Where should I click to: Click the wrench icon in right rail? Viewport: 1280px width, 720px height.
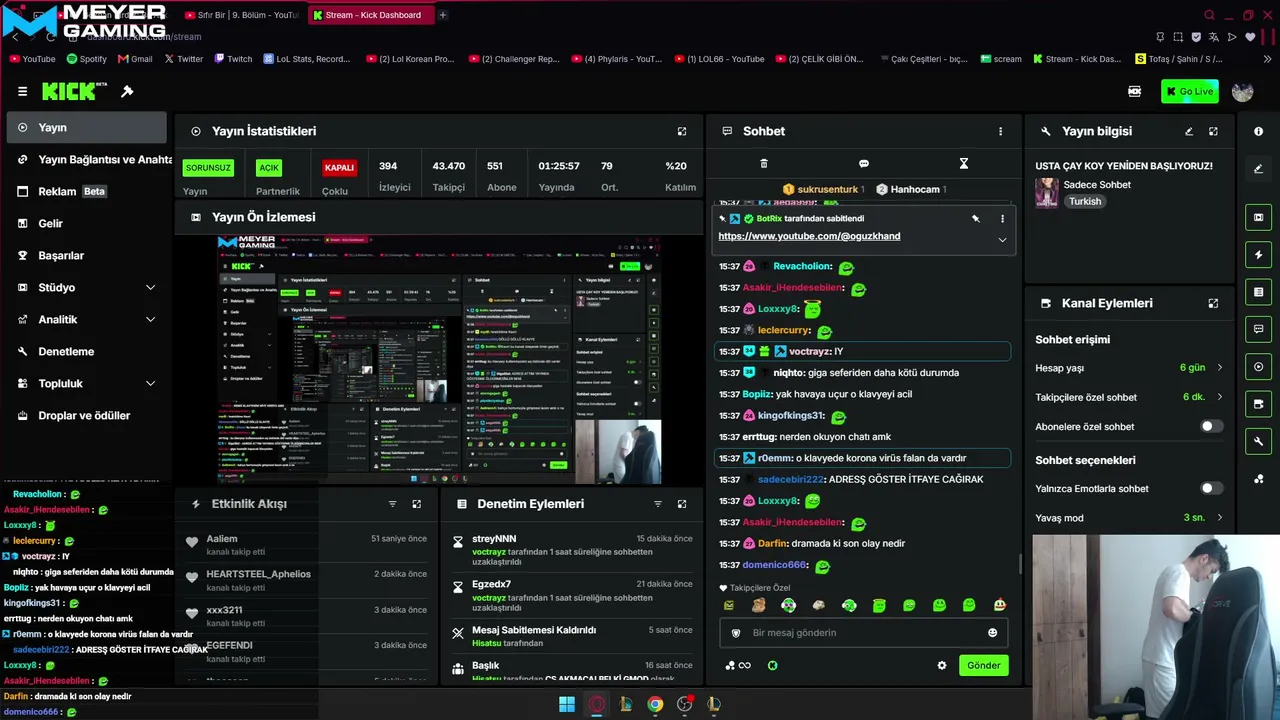pos(1258,441)
